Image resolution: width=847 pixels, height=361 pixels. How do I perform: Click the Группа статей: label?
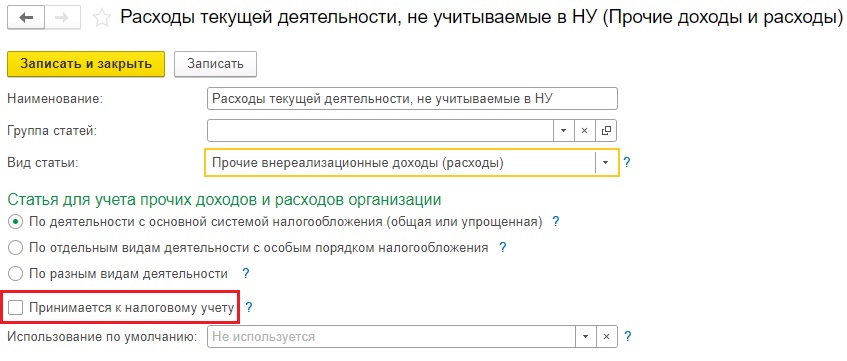pyautogui.click(x=52, y=130)
